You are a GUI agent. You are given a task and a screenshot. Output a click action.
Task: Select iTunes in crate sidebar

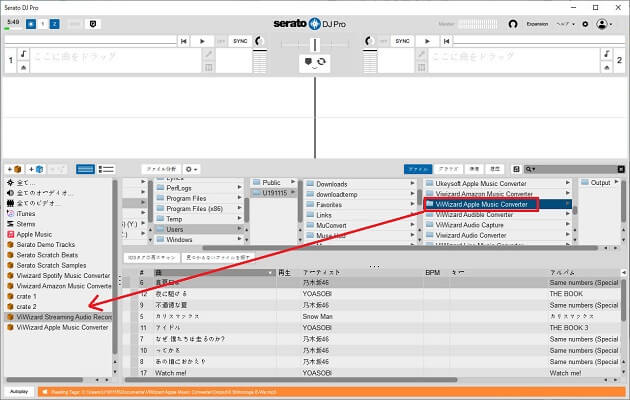point(26,214)
